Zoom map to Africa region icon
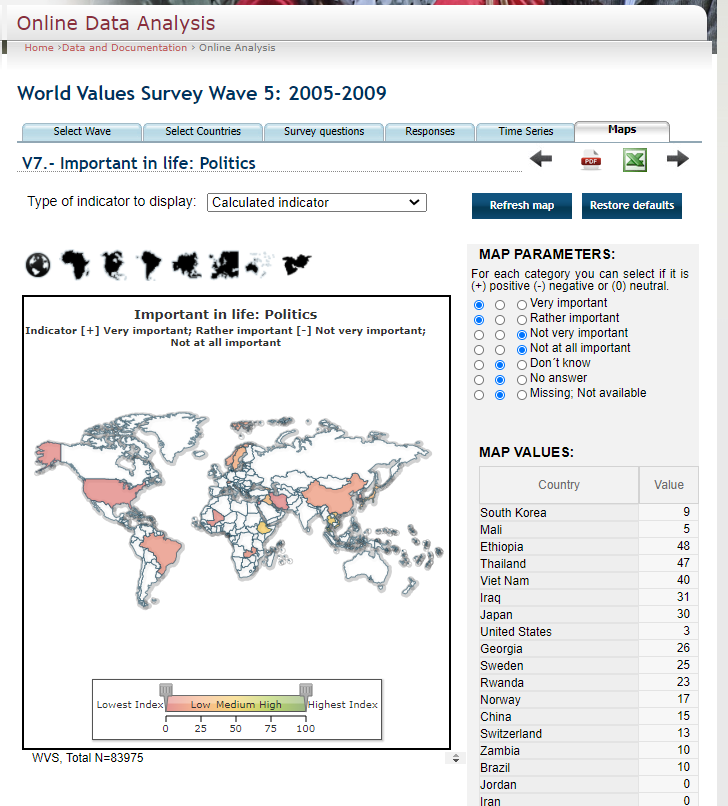 (x=75, y=264)
